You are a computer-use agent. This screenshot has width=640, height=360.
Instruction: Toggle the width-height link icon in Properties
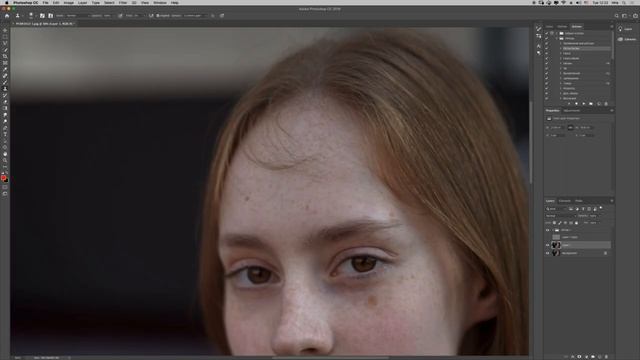570,128
